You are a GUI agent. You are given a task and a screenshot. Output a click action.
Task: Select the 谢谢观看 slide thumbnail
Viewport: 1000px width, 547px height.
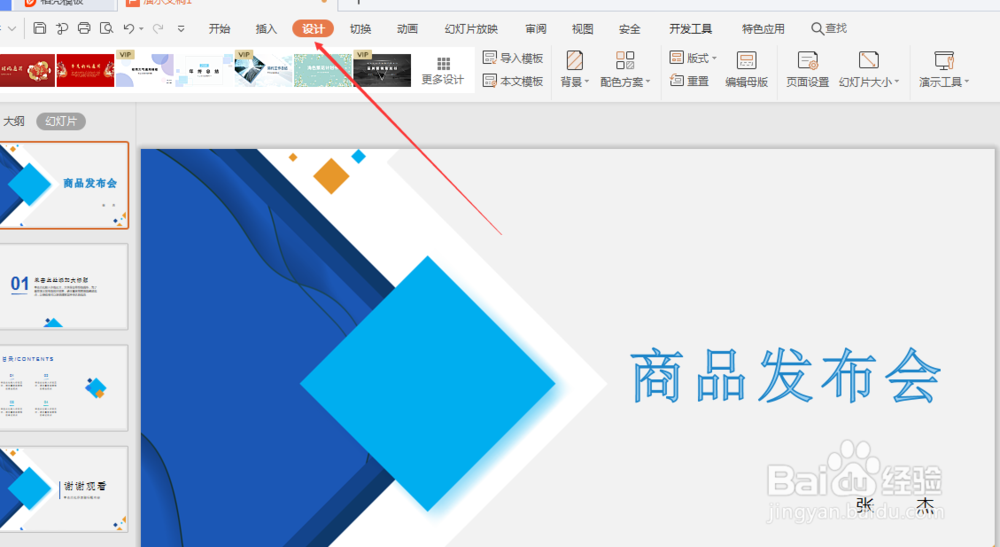(x=64, y=489)
